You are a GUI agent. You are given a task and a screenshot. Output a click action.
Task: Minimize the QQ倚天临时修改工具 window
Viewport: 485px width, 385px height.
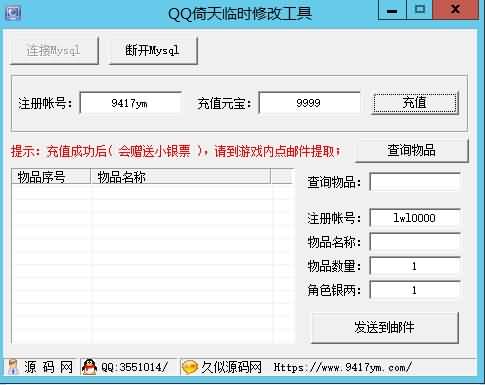pyautogui.click(x=392, y=10)
